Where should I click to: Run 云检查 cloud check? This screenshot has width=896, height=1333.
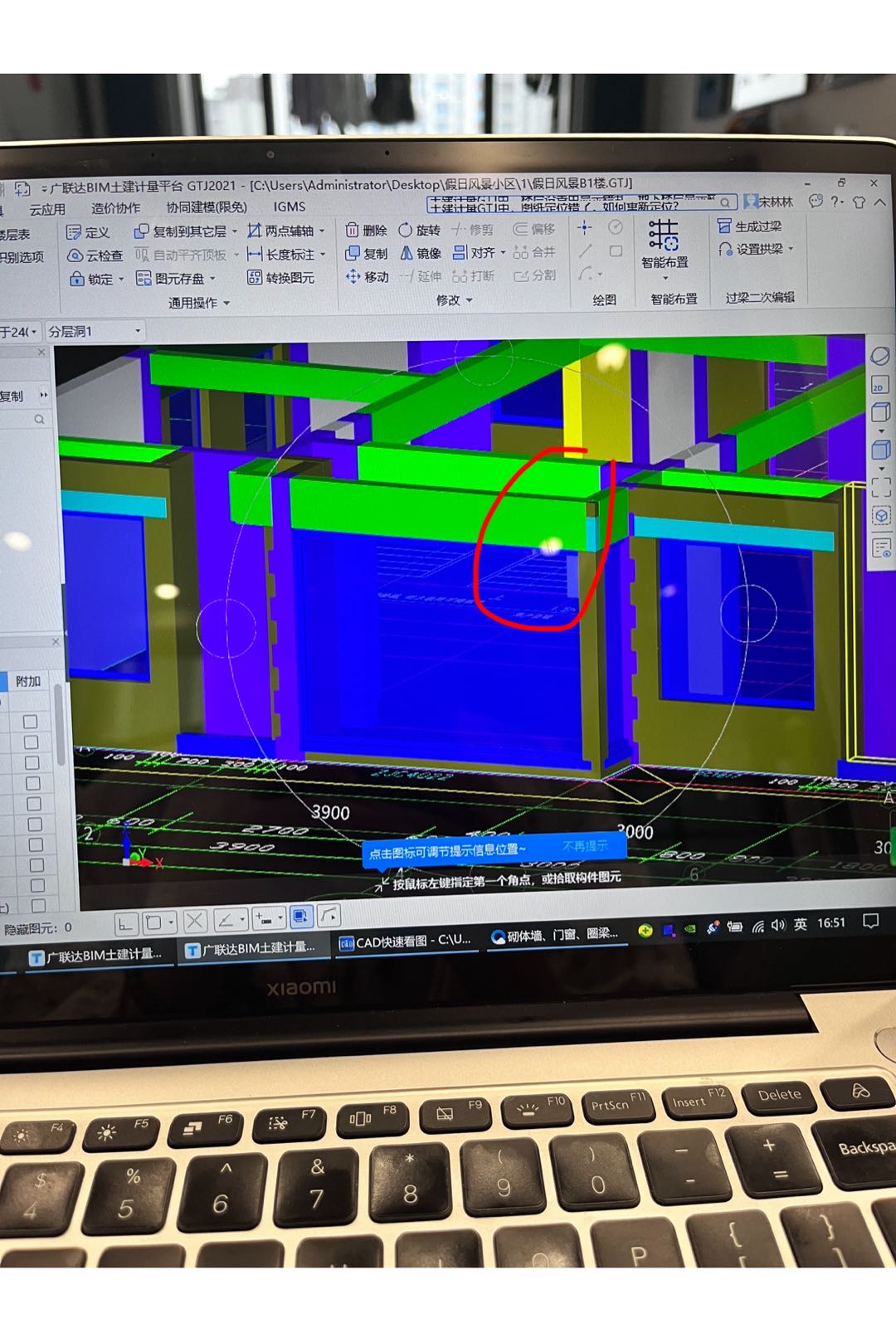(x=95, y=255)
